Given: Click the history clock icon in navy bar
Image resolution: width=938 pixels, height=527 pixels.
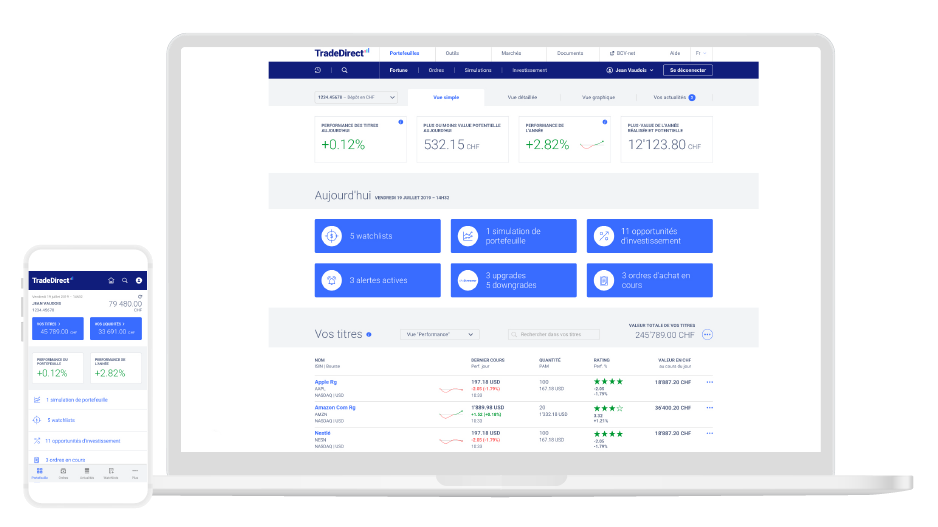Looking at the screenshot, I should [x=317, y=71].
